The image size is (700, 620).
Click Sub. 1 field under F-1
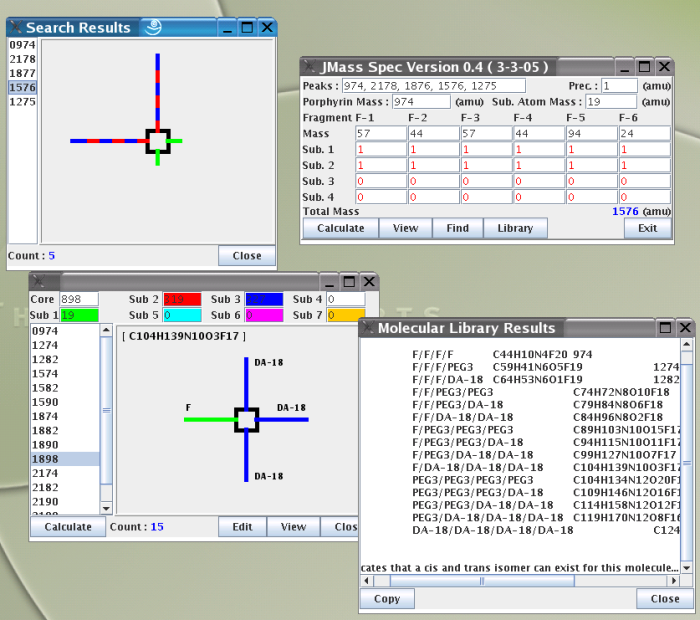click(381, 150)
